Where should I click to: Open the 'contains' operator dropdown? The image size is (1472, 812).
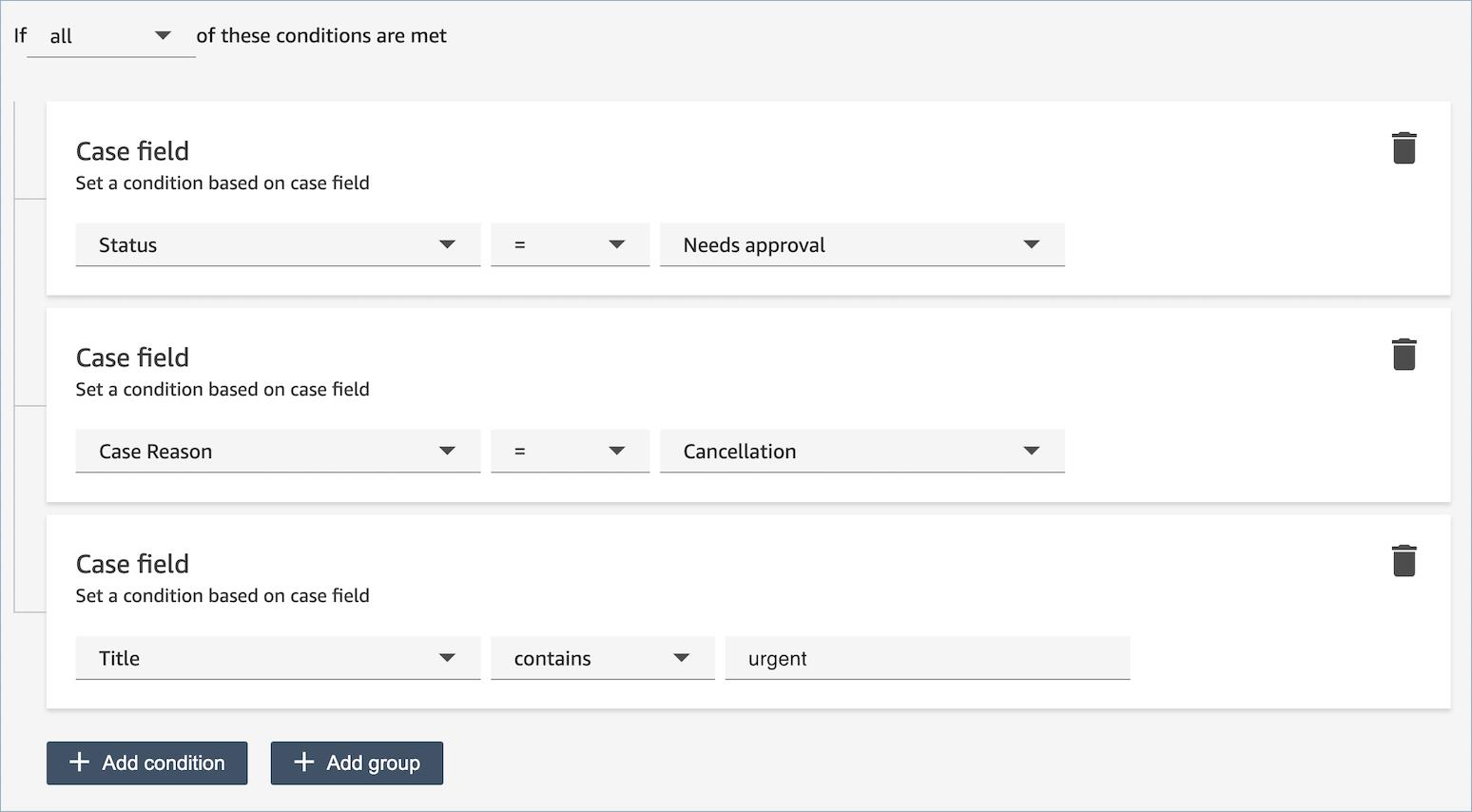602,658
